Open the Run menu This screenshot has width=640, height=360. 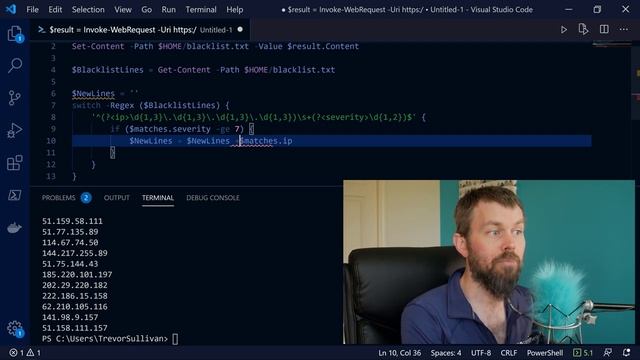[169, 9]
